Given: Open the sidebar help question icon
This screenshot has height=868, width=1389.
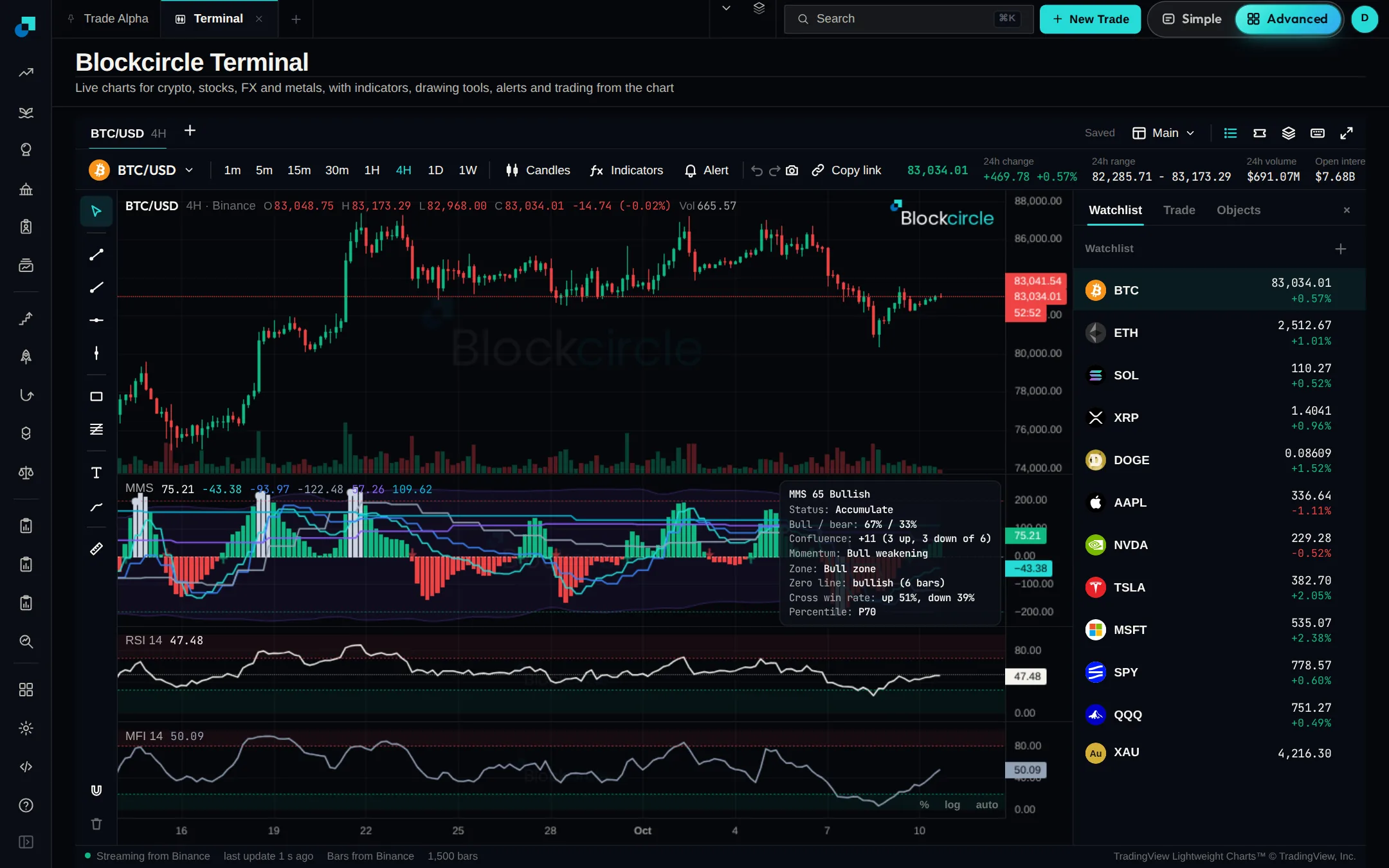Looking at the screenshot, I should point(26,806).
